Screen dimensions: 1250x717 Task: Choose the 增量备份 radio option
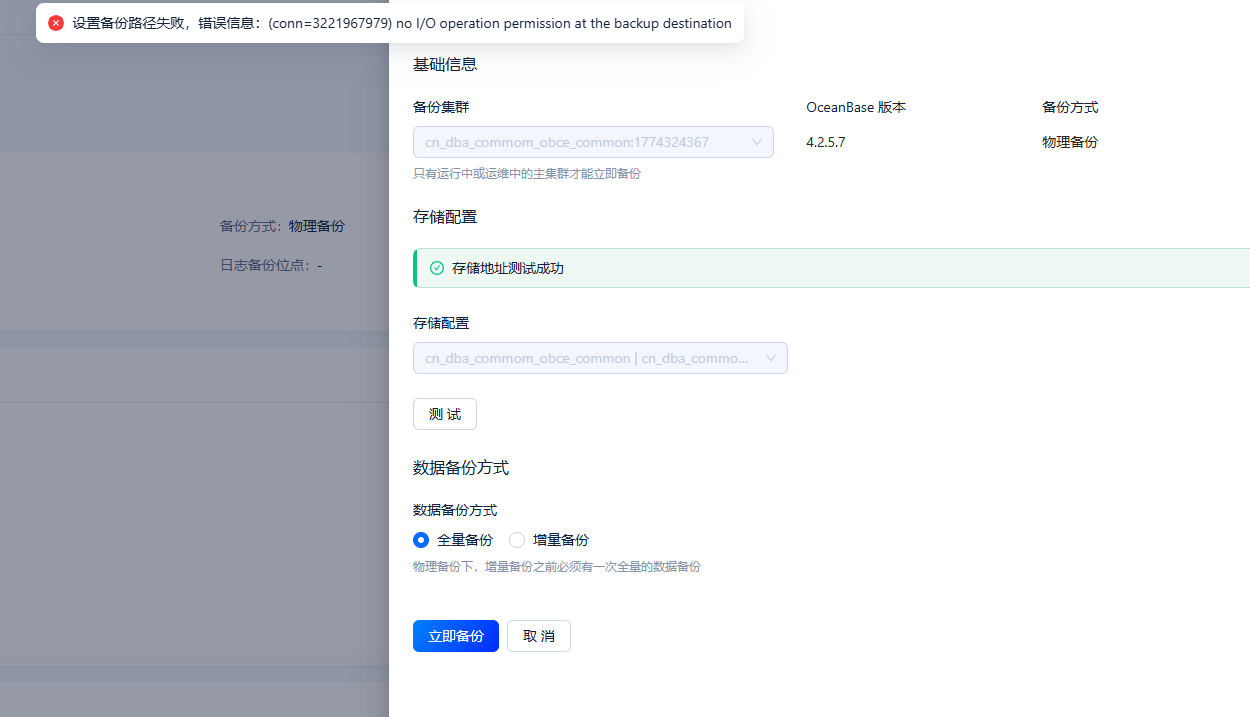(x=517, y=540)
